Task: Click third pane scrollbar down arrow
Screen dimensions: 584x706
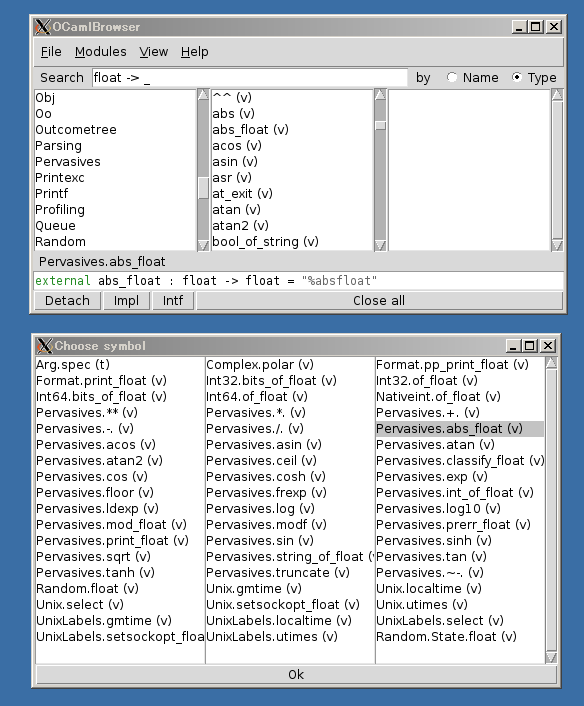Action: 557,245
